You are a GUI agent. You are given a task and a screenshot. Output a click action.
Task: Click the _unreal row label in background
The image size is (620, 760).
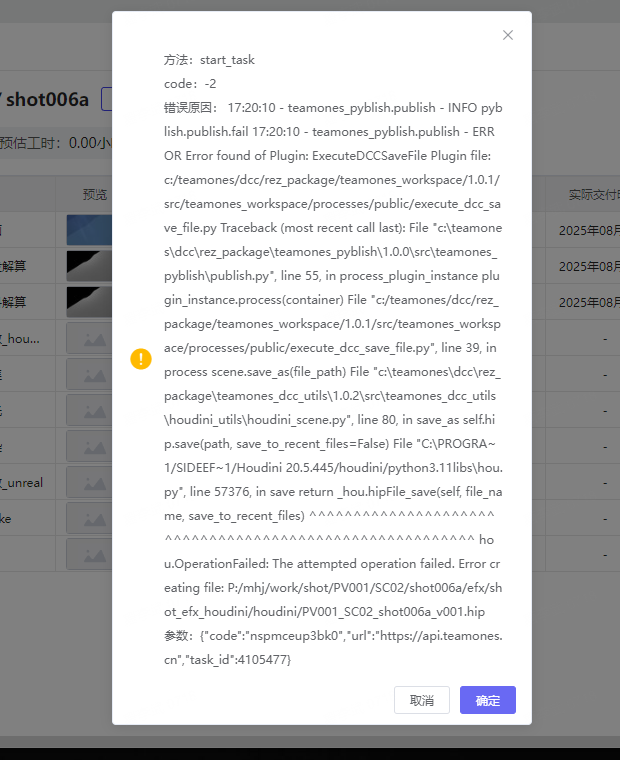pyautogui.click(x=22, y=483)
